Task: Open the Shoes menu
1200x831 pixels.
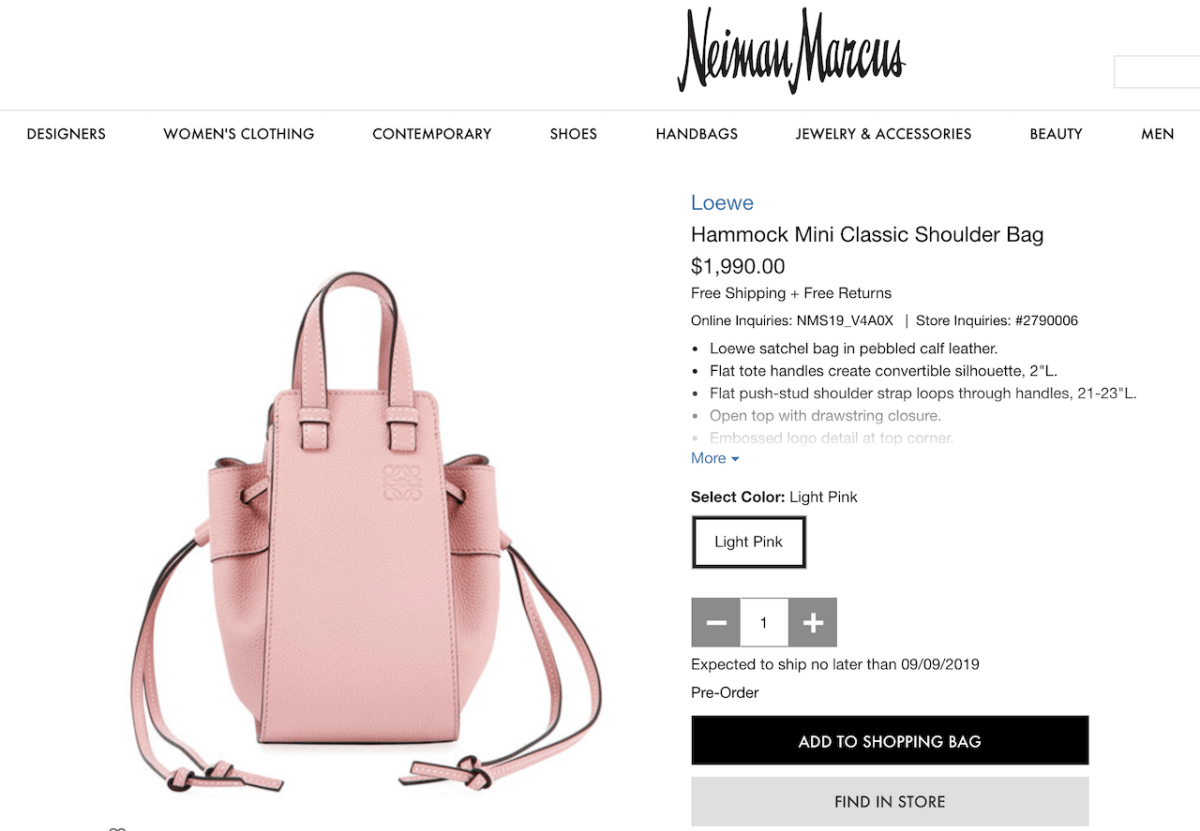Action: (573, 134)
